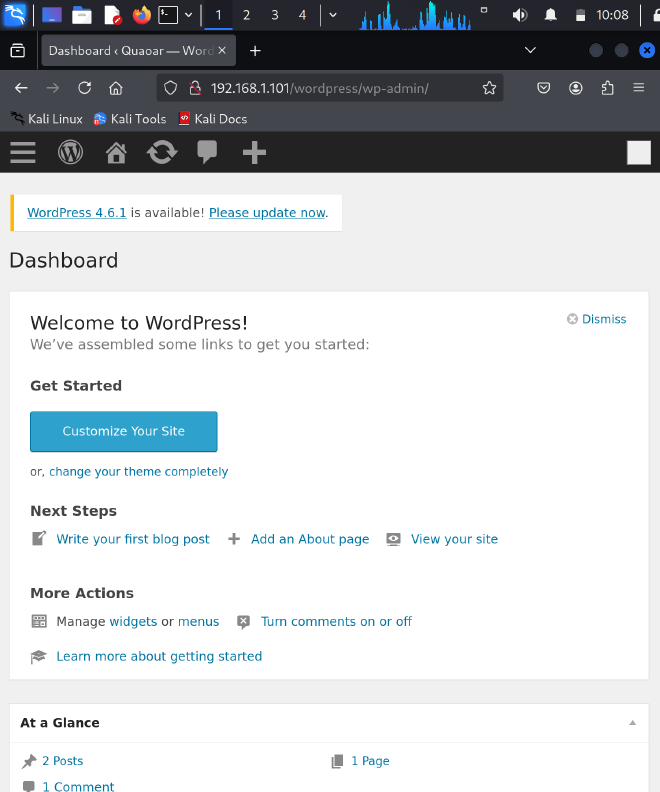Image resolution: width=660 pixels, height=792 pixels.
Task: Open the extensions puzzle icon
Action: [607, 88]
